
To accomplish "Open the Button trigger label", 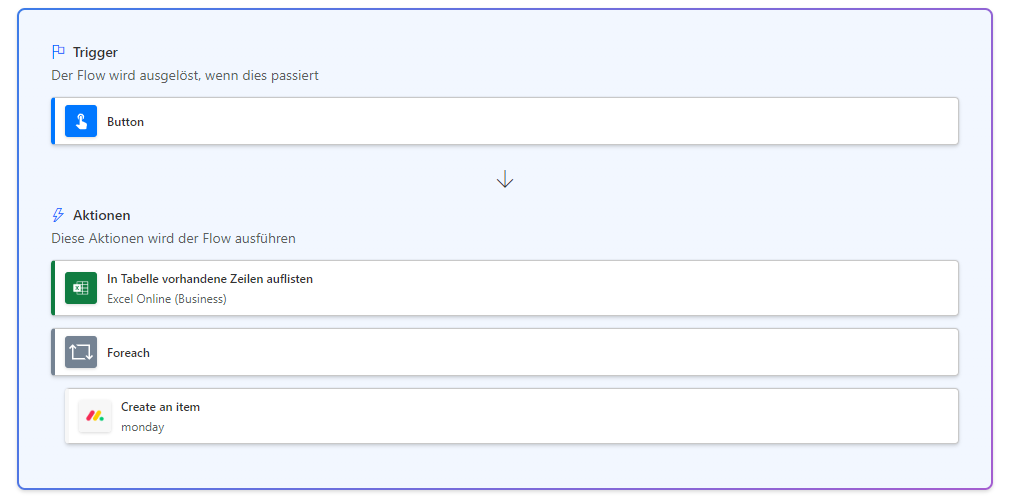I will click(125, 122).
